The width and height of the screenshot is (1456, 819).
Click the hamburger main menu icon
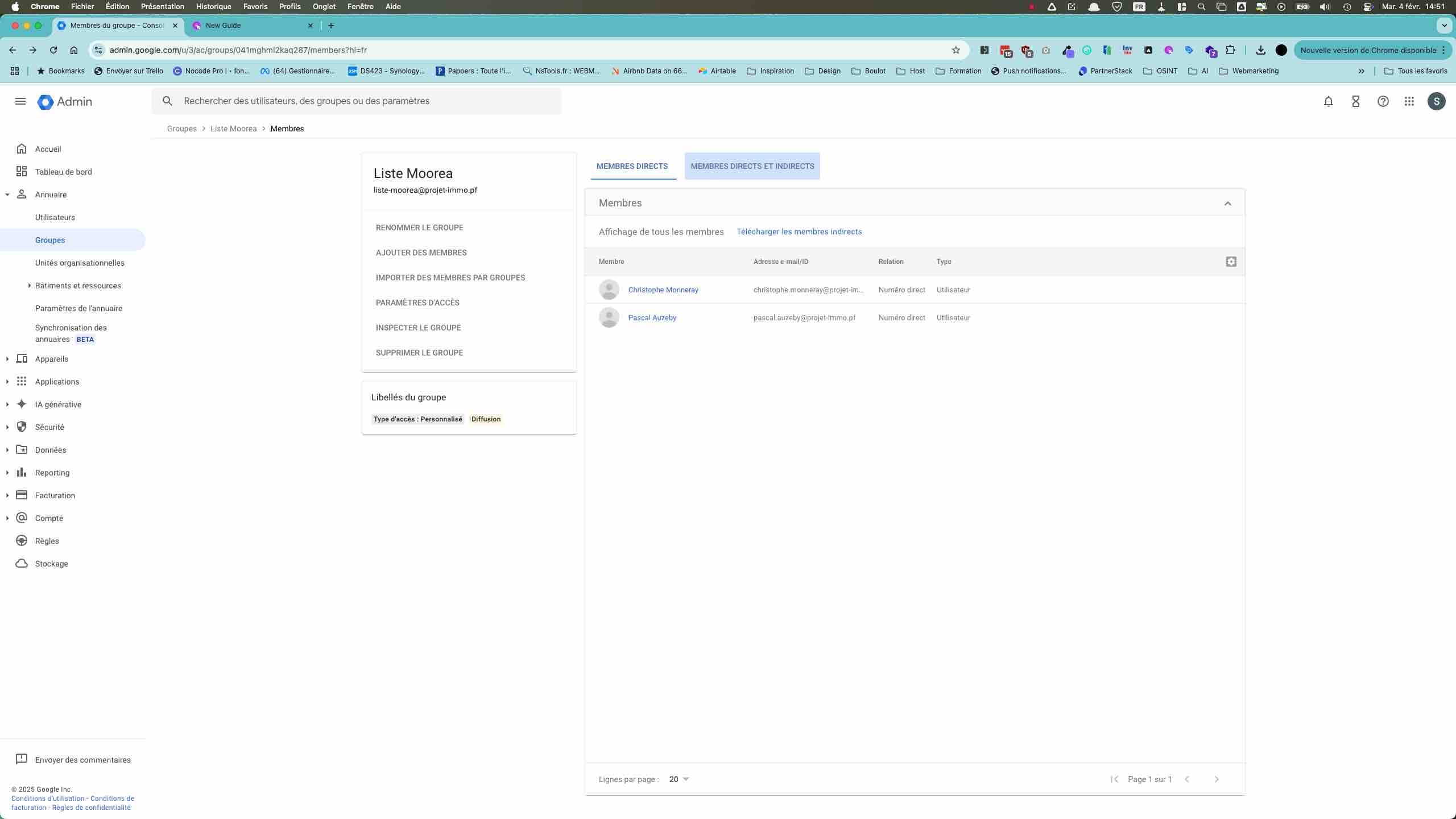click(20, 101)
